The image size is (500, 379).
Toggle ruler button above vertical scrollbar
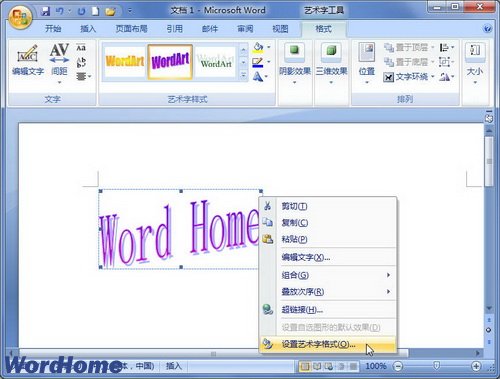pyautogui.click(x=489, y=118)
